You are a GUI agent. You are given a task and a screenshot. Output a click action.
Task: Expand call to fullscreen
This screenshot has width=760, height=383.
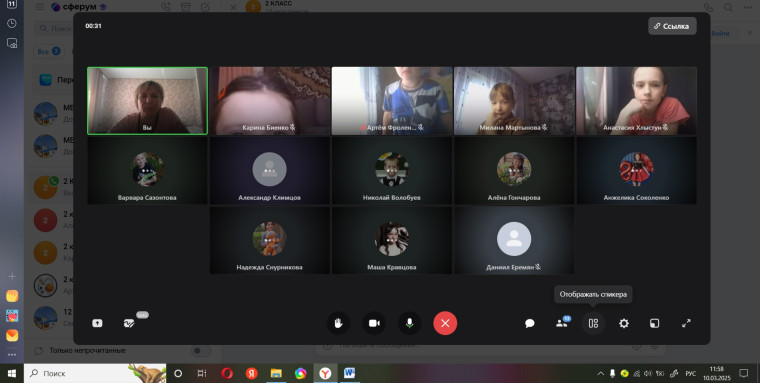686,323
